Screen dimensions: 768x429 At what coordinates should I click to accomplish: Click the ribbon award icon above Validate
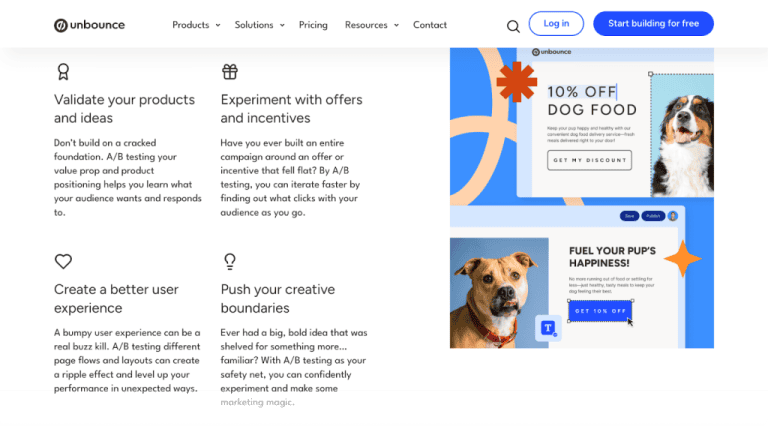63,71
